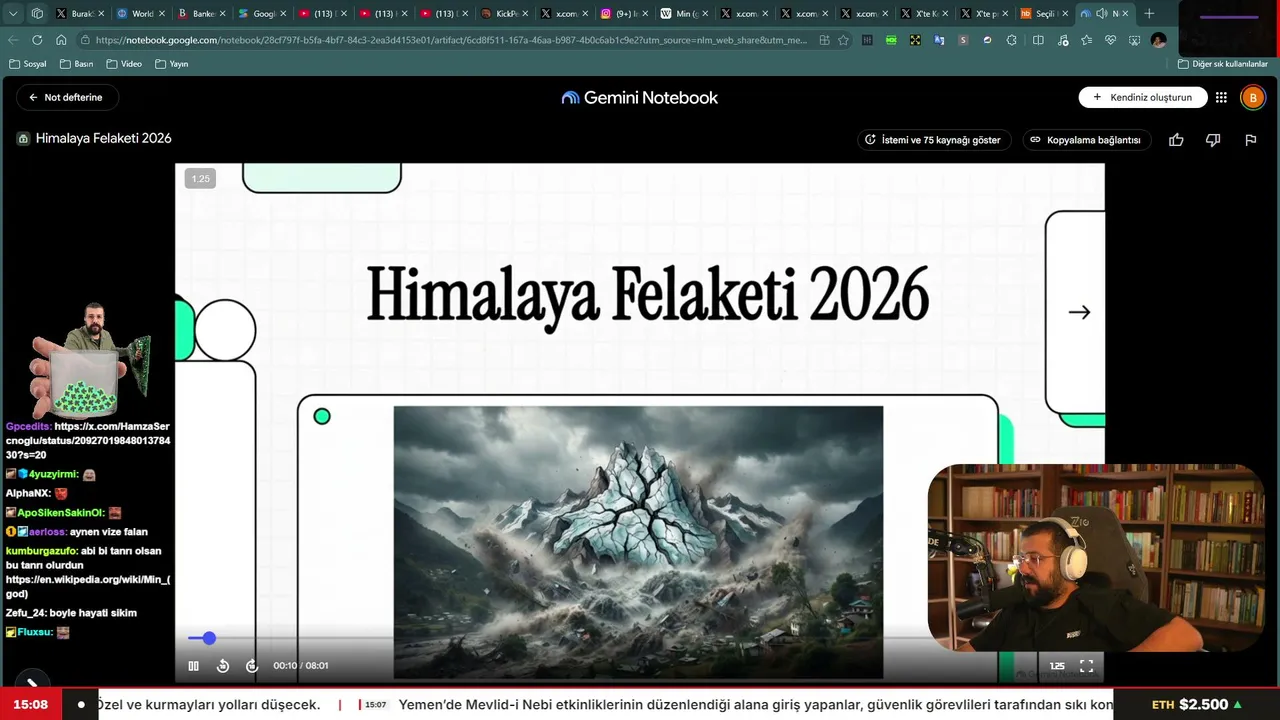The height and width of the screenshot is (720, 1280).
Task: Open the Basın bookmarks folder
Action: 76,64
